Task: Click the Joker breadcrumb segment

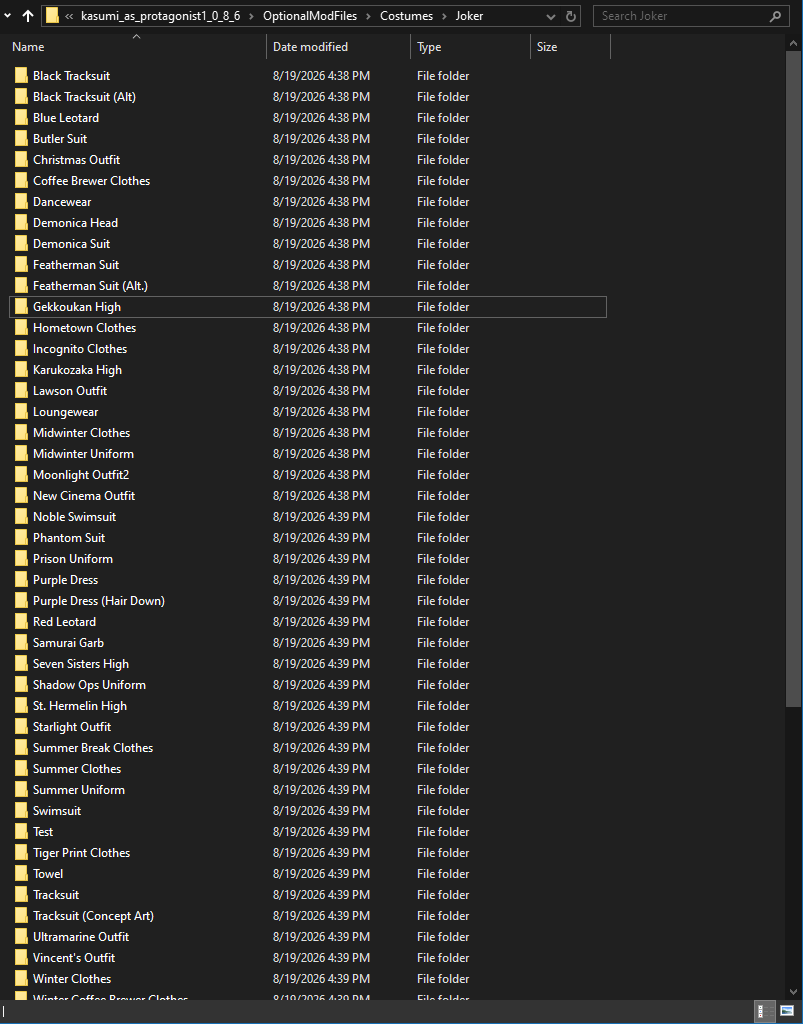Action: click(x=469, y=16)
